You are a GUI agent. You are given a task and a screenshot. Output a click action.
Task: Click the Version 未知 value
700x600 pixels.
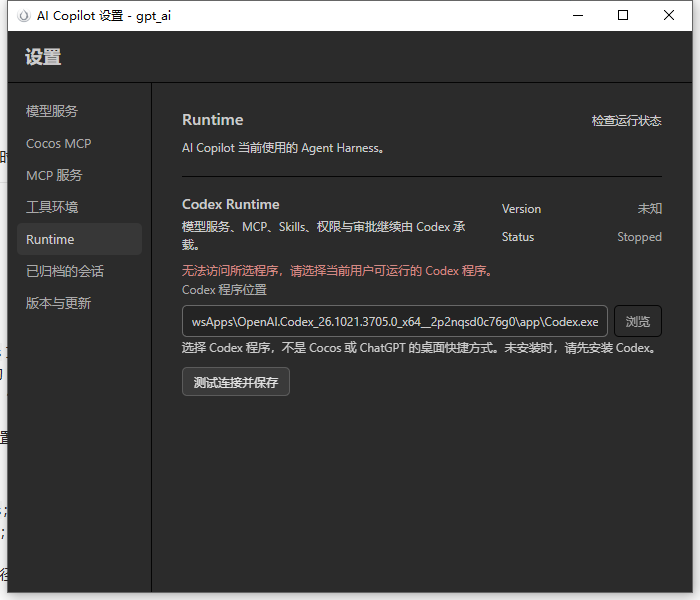click(x=650, y=209)
